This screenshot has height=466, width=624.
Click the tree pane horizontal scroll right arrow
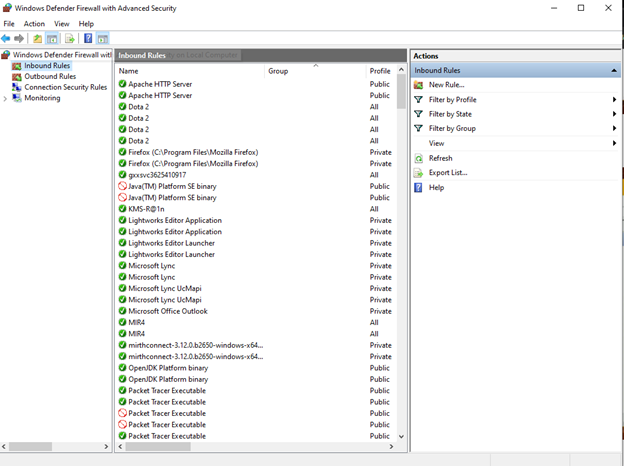106,447
